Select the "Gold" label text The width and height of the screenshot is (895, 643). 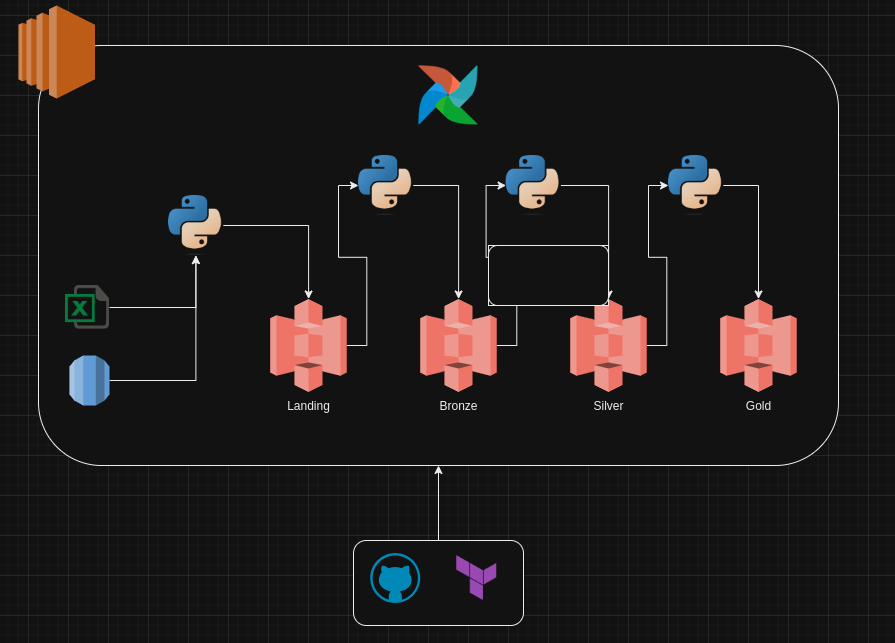pyautogui.click(x=759, y=406)
